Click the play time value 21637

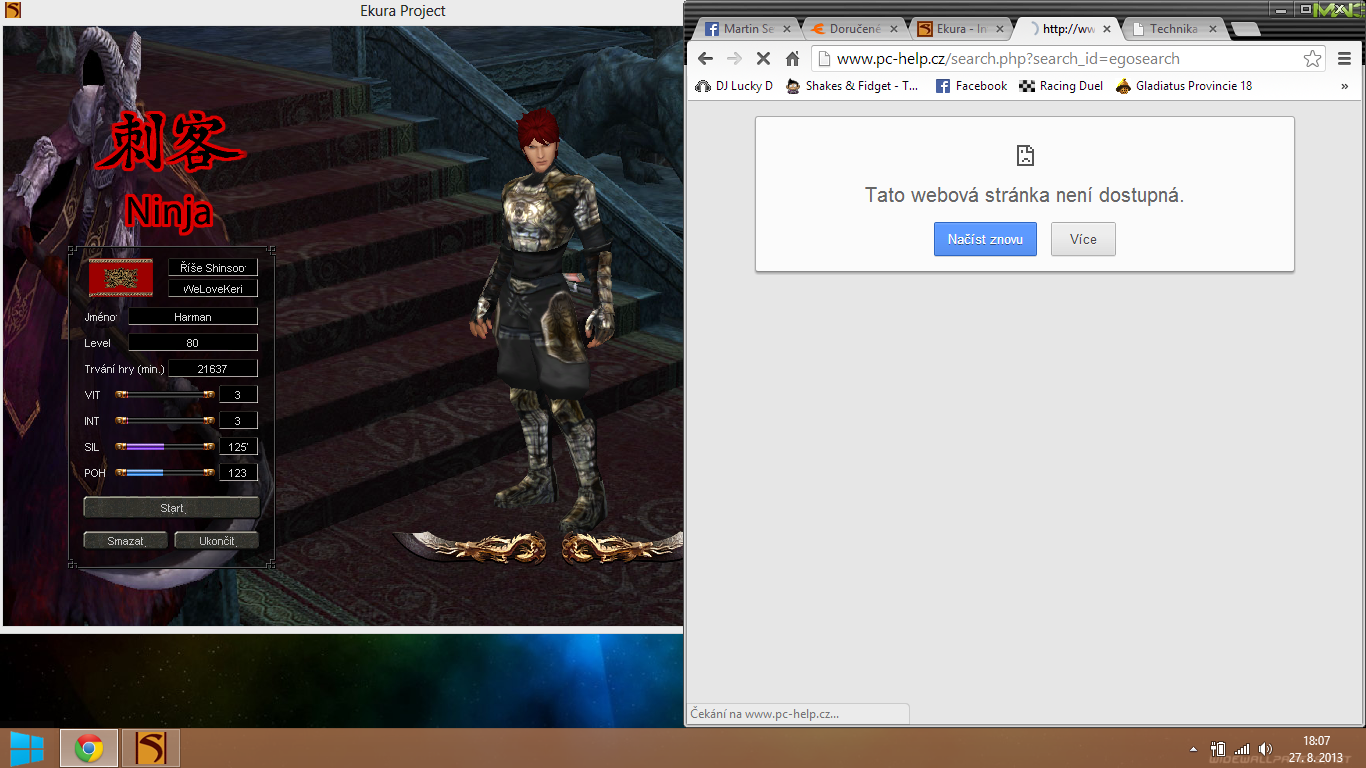(x=213, y=369)
